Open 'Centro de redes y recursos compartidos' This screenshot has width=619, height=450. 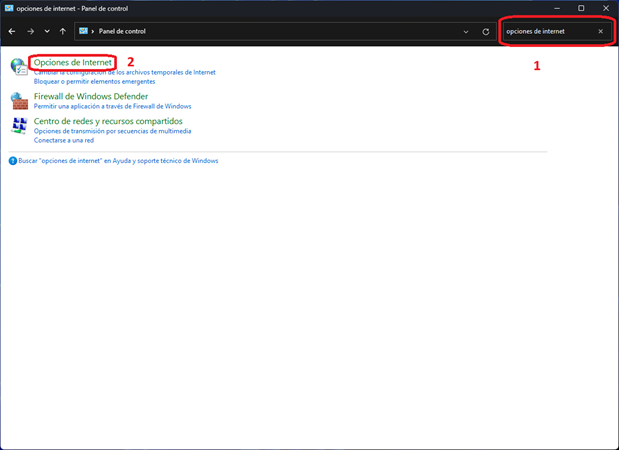pos(108,121)
